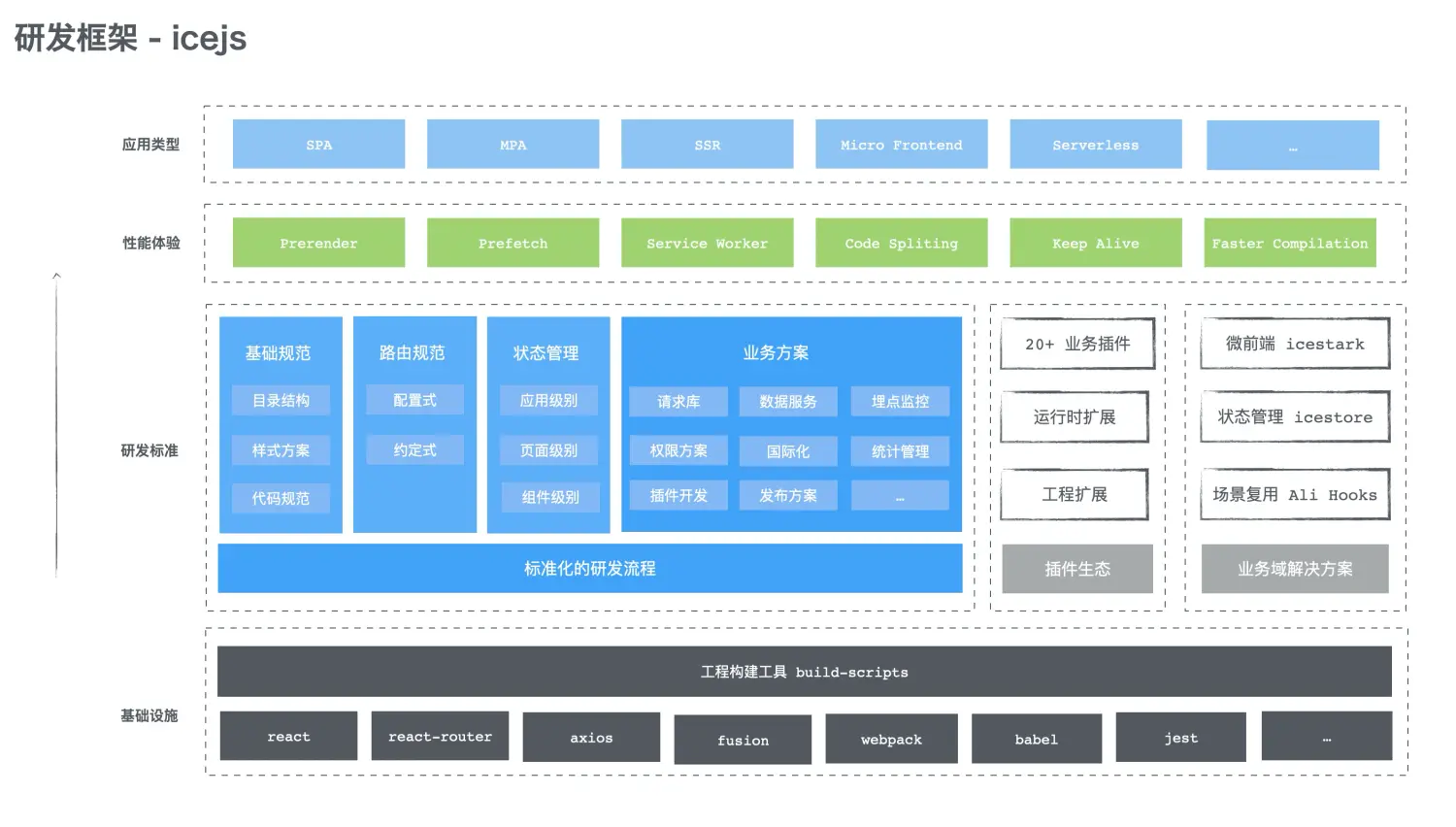The width and height of the screenshot is (1456, 827).
Task: Click the babel box
Action: coord(1037,739)
